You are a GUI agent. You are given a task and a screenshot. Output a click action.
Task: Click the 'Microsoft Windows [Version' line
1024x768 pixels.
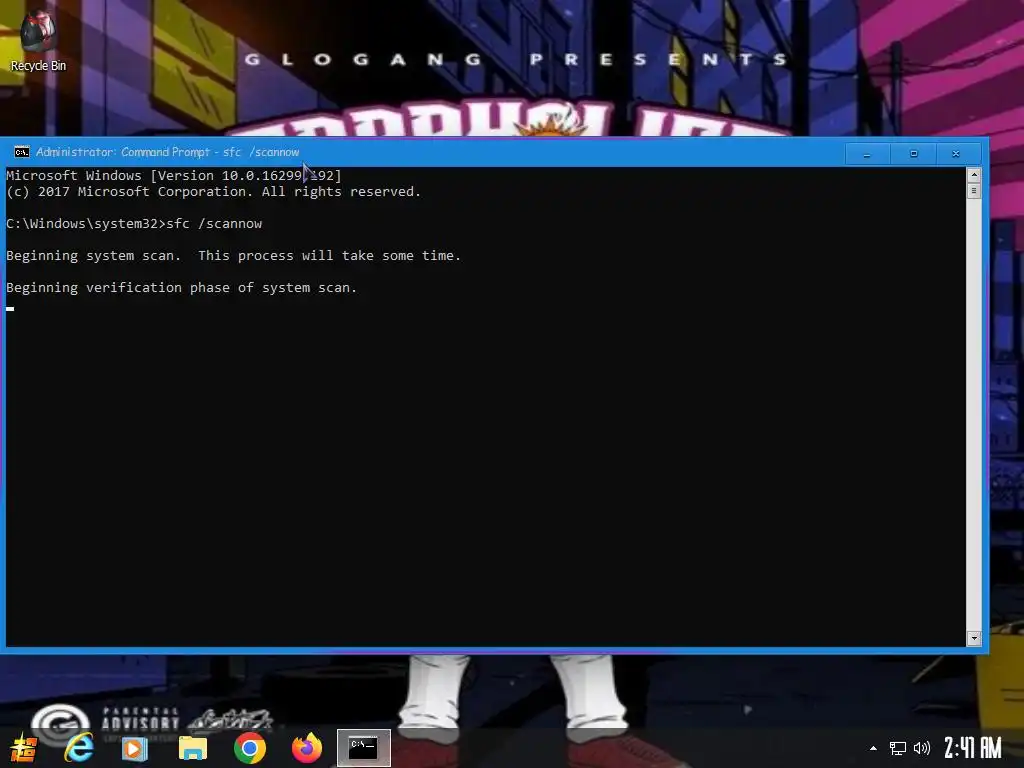click(x=174, y=175)
